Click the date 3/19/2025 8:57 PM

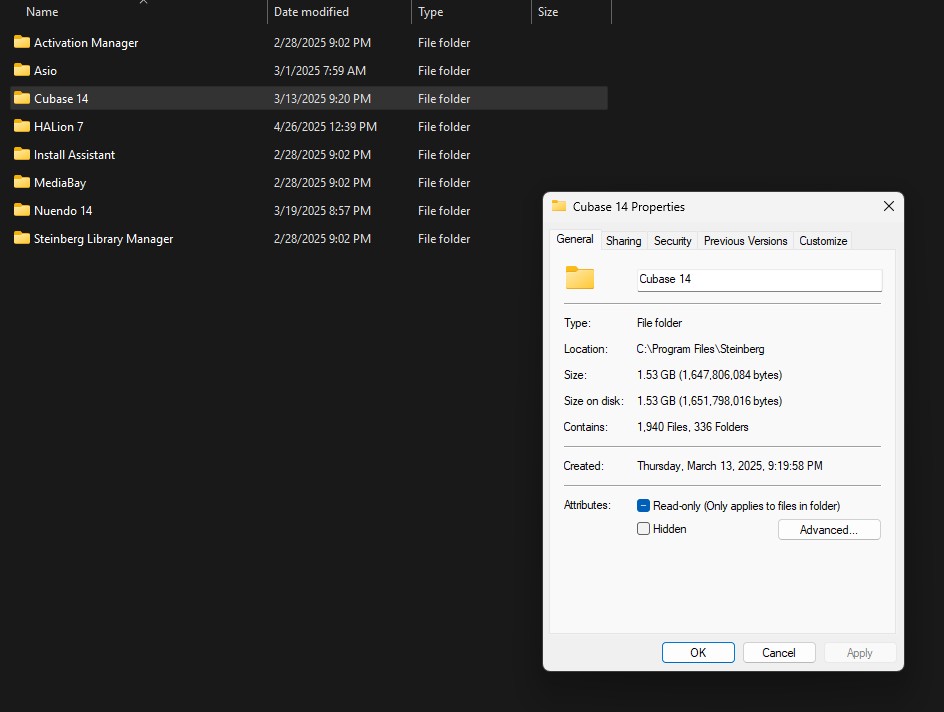322,211
